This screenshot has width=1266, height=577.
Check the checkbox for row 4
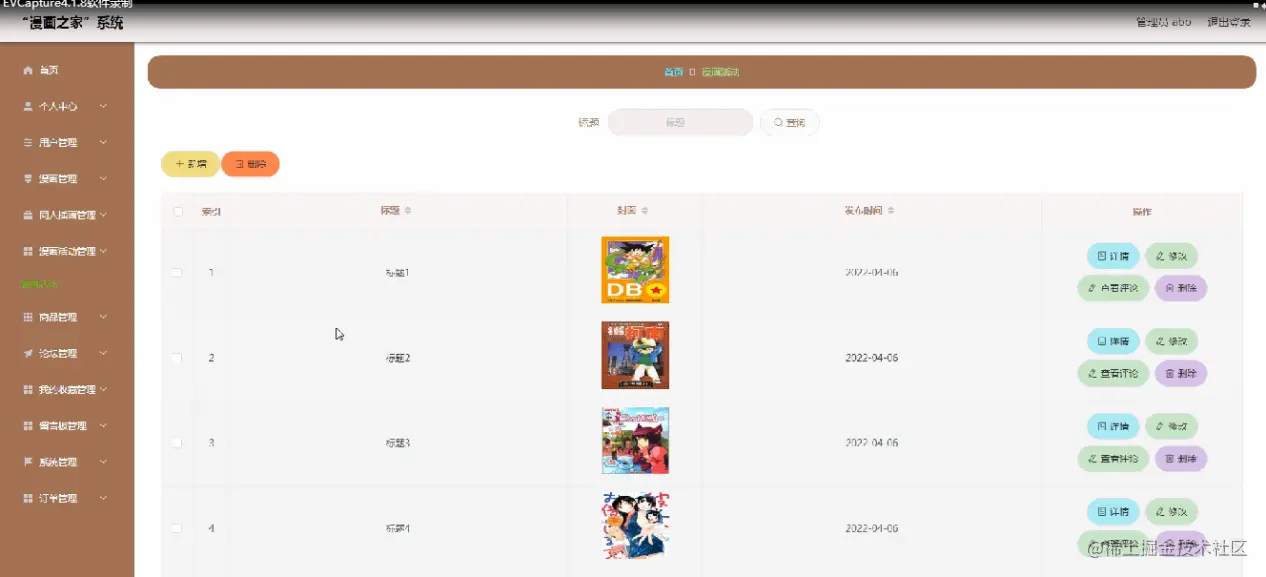click(x=177, y=528)
